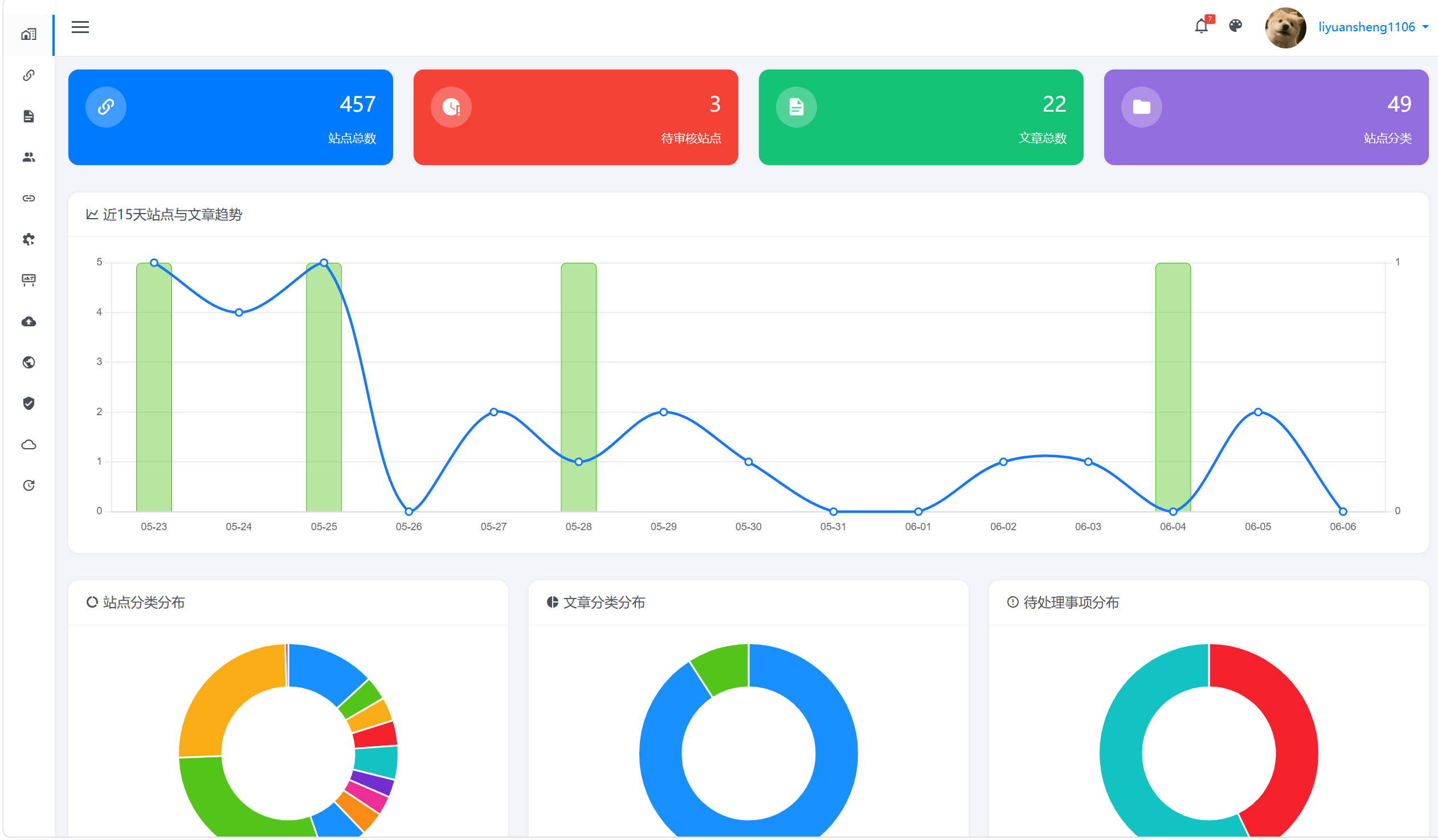Viewport: 1438px width, 840px height.
Task: Open the dashboard home icon in sidebar
Action: coord(28,35)
